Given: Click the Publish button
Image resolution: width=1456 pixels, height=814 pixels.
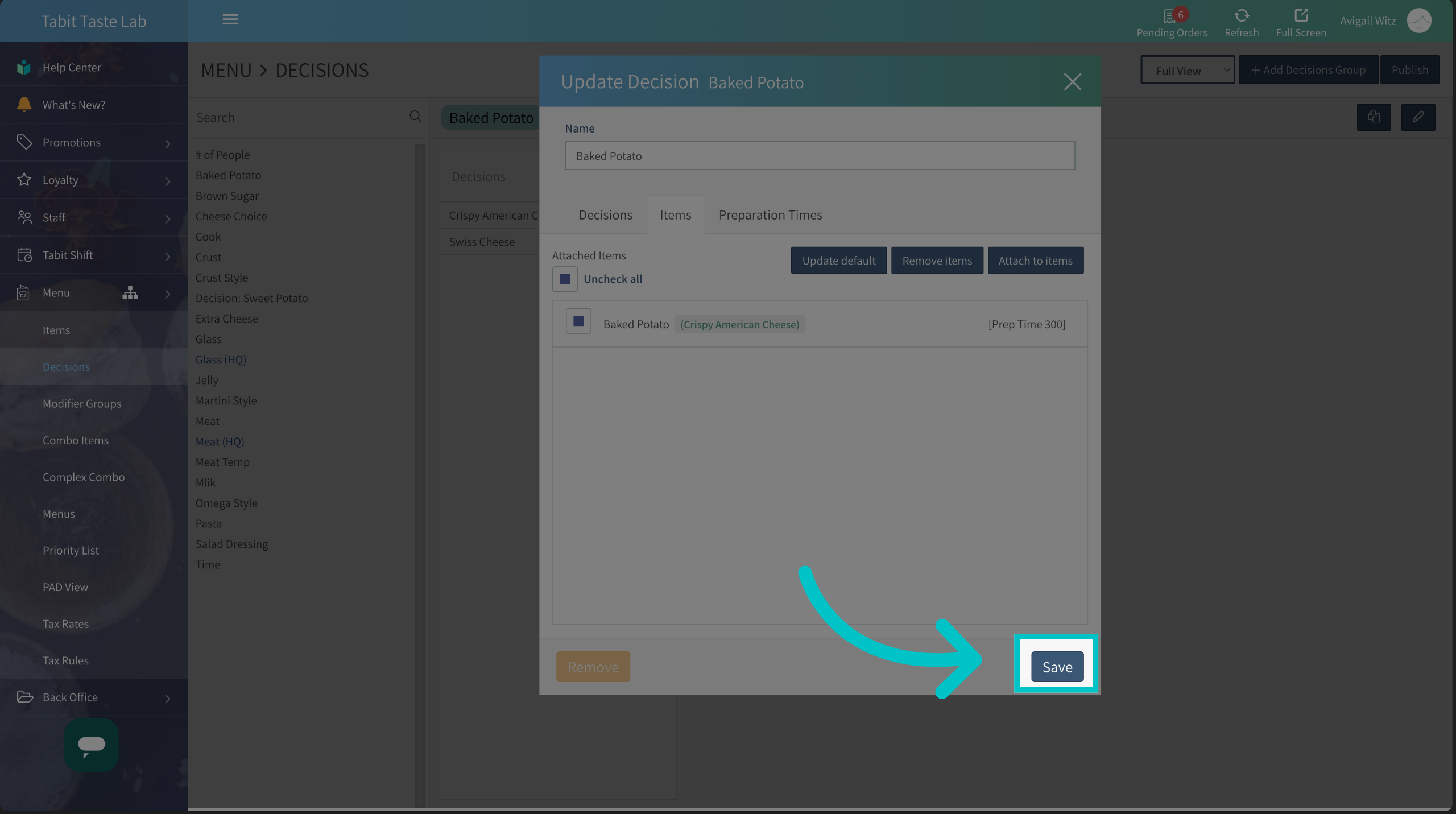Looking at the screenshot, I should pos(1409,70).
